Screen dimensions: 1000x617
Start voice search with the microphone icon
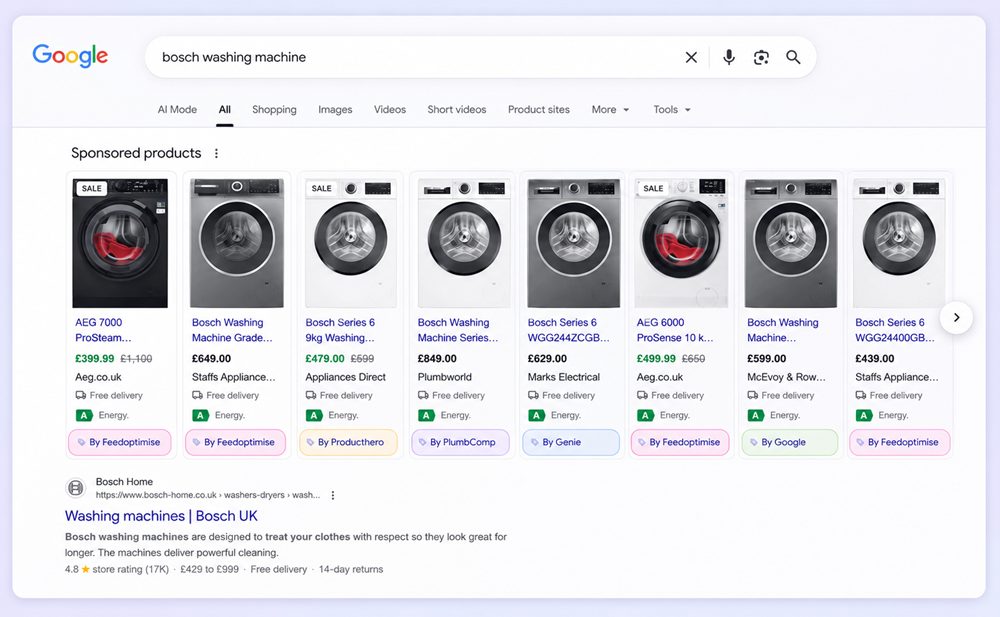tap(728, 57)
